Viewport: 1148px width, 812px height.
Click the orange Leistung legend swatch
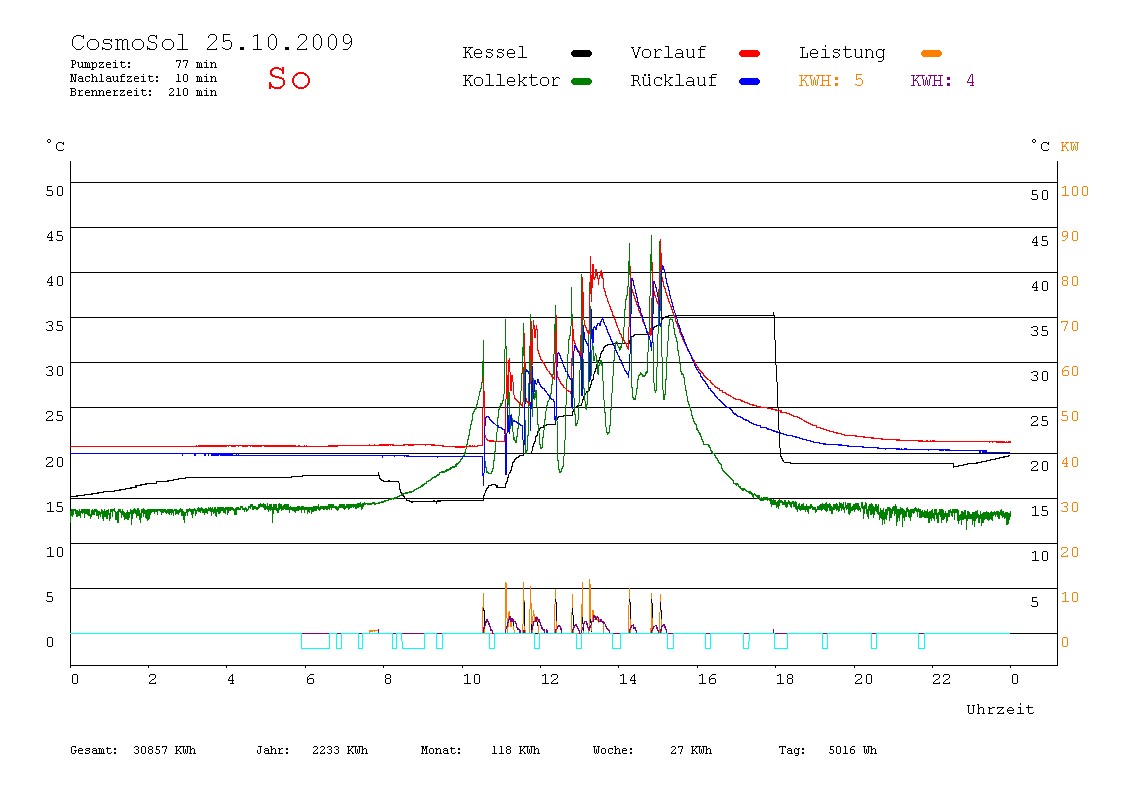point(931,53)
